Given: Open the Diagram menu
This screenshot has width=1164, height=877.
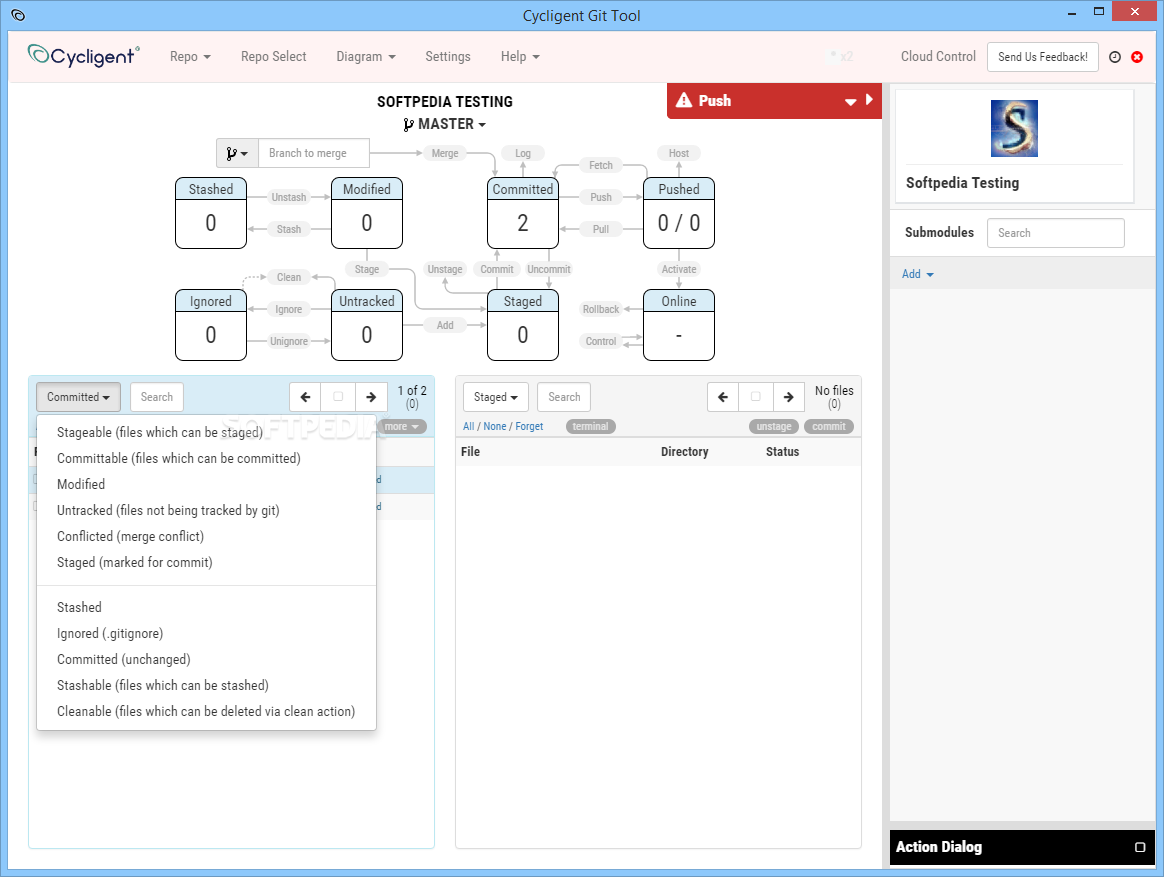Looking at the screenshot, I should 366,56.
